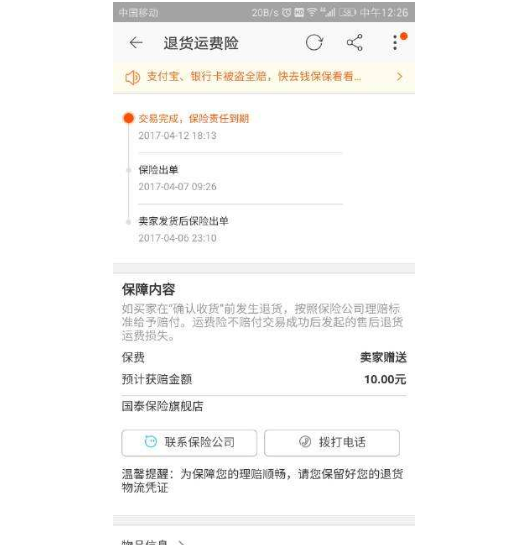Viewport: 518px width, 545px height.
Task: Go back using the left arrow
Action: [x=136, y=43]
